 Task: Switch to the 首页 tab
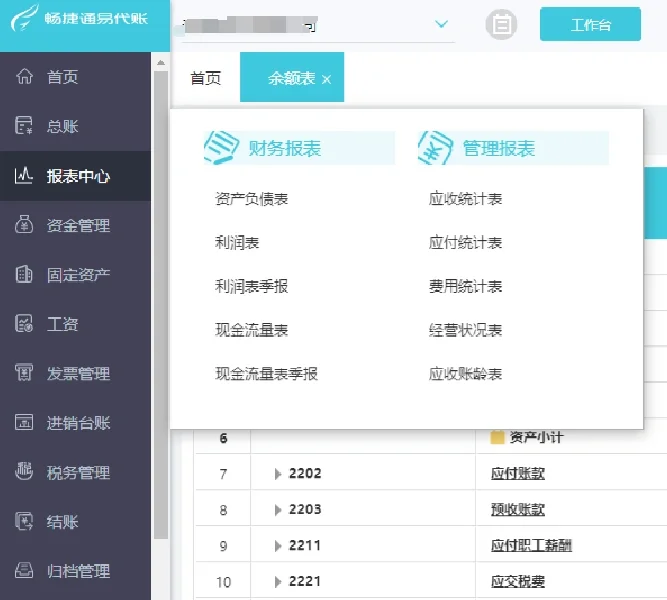pos(205,78)
